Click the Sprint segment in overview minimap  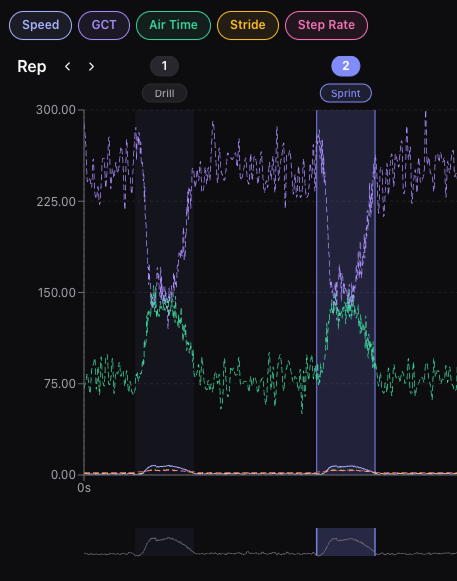click(x=346, y=542)
